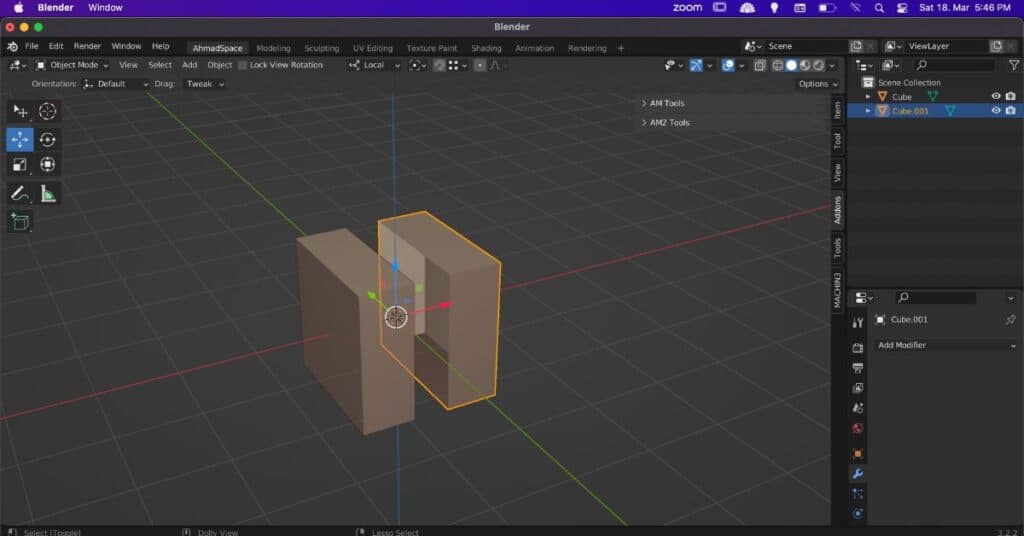Open the Render properties tab icon
Image resolution: width=1024 pixels, height=536 pixels.
pyautogui.click(x=857, y=348)
